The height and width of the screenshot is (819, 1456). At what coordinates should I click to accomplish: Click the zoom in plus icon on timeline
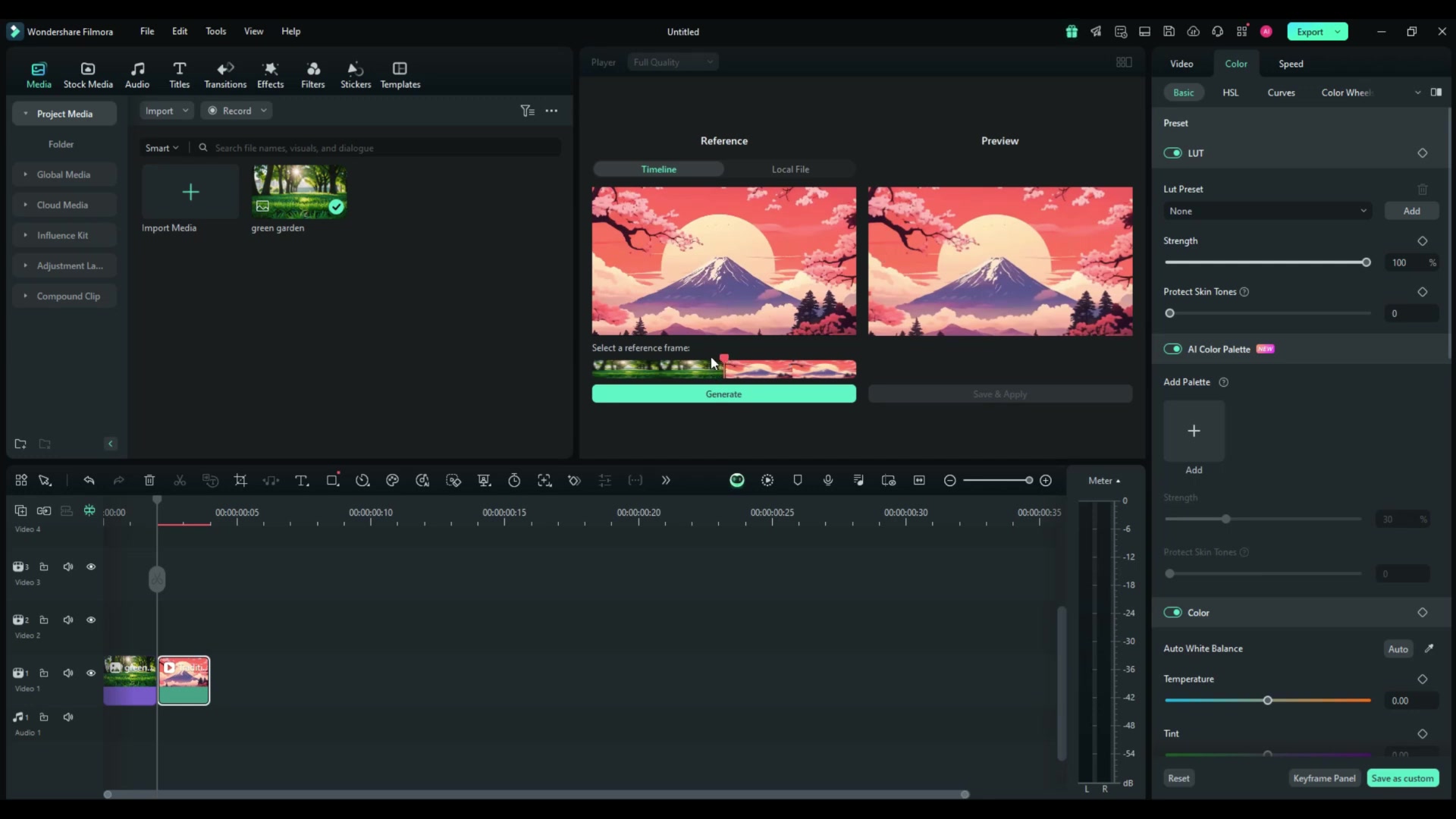click(x=1046, y=481)
